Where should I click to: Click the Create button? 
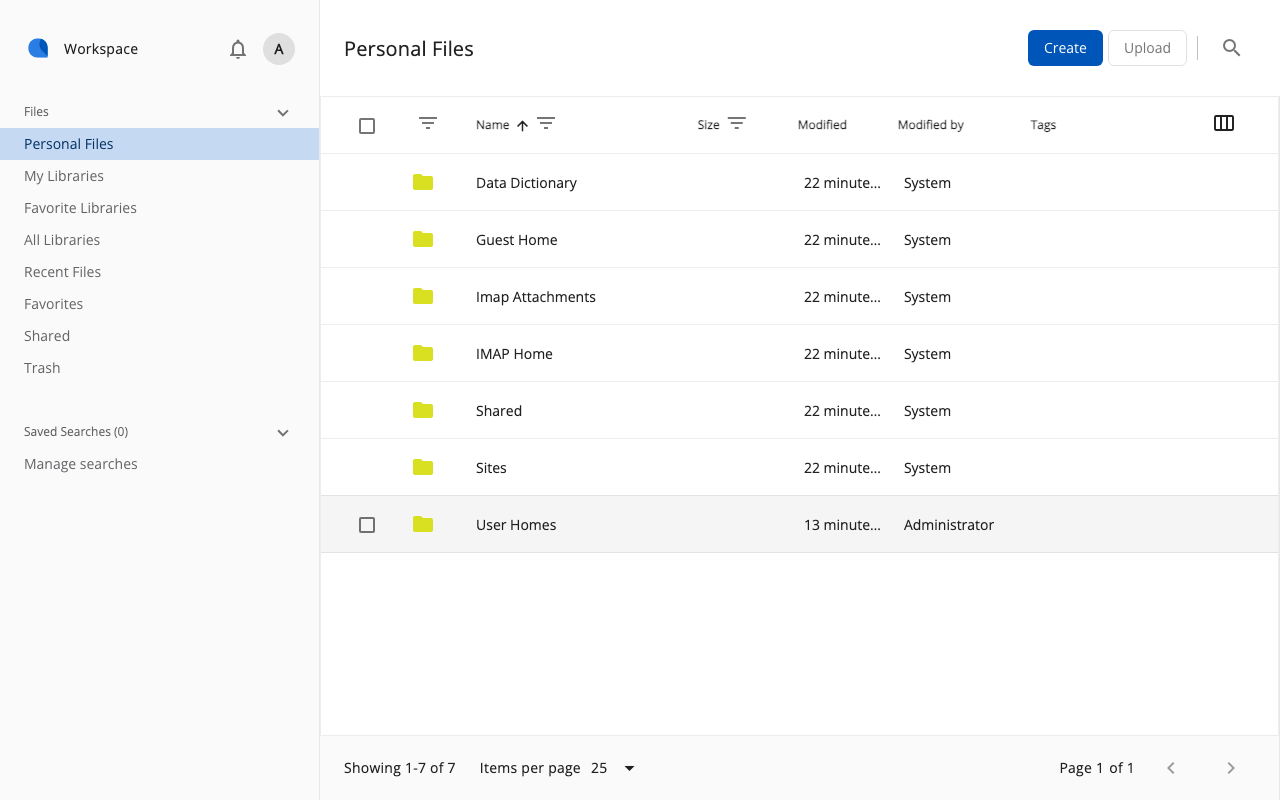point(1065,48)
